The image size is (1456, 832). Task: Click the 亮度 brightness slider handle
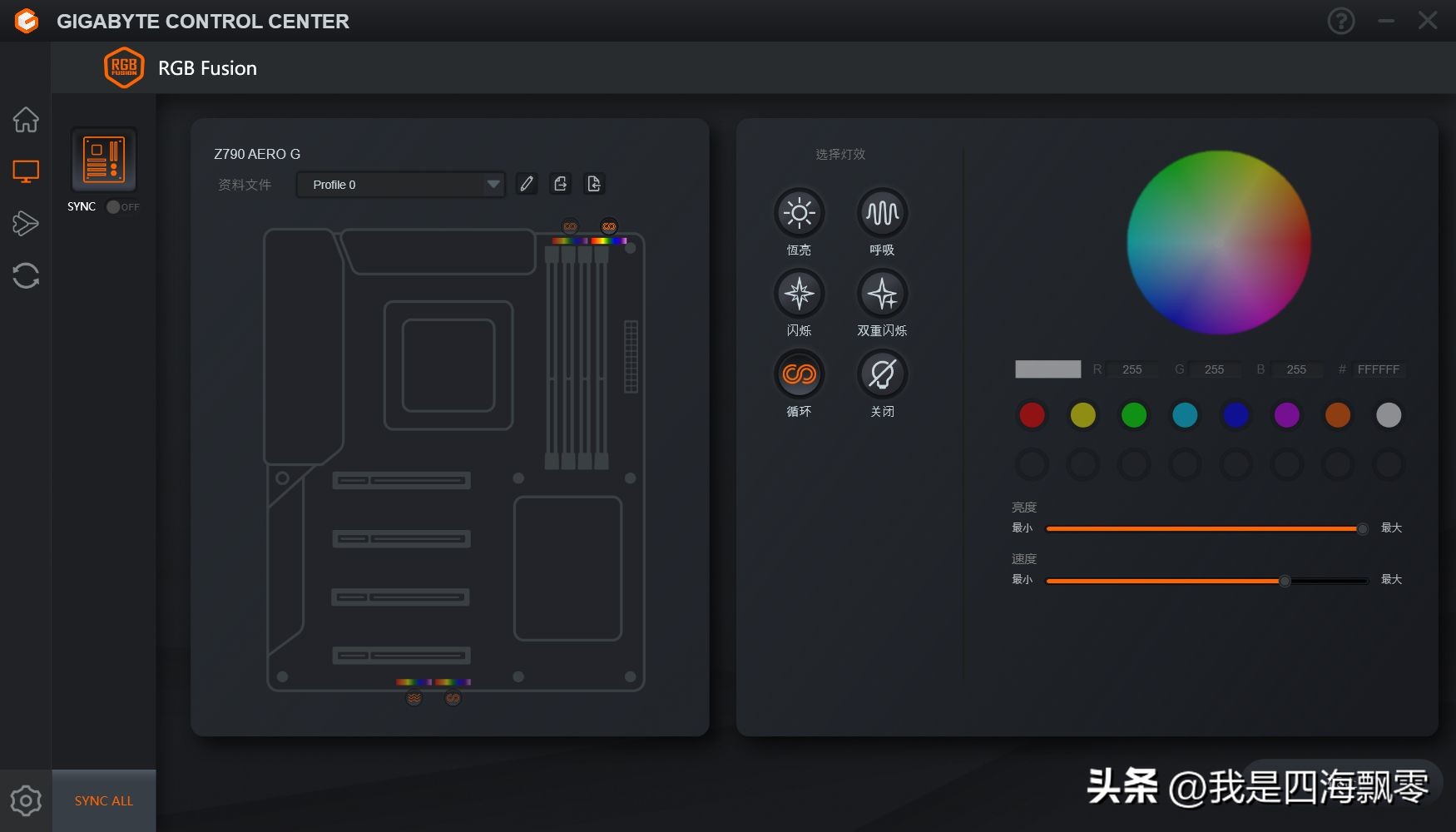pyautogui.click(x=1362, y=527)
